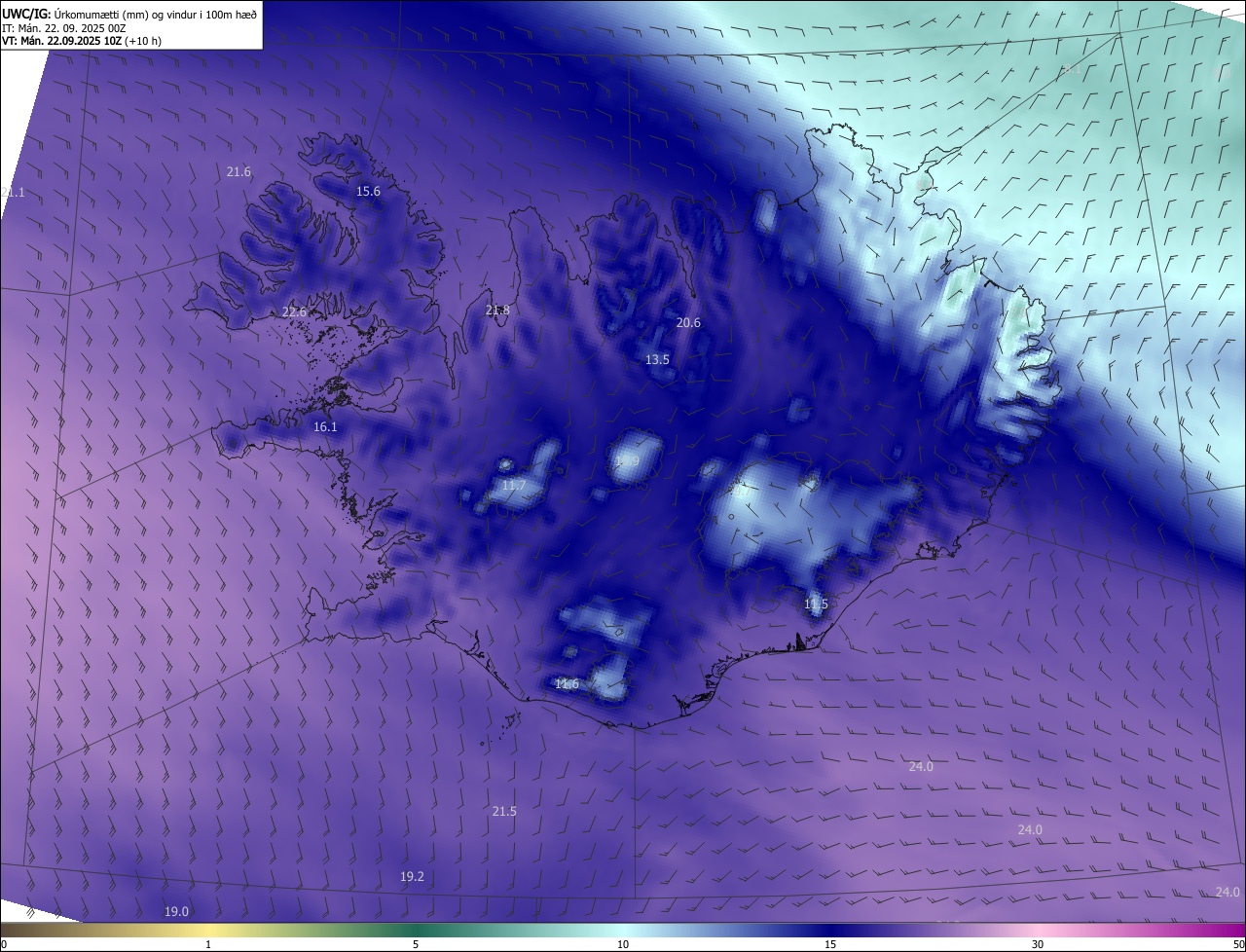
Task: Click the 21.5 value label
Action: [x=504, y=812]
